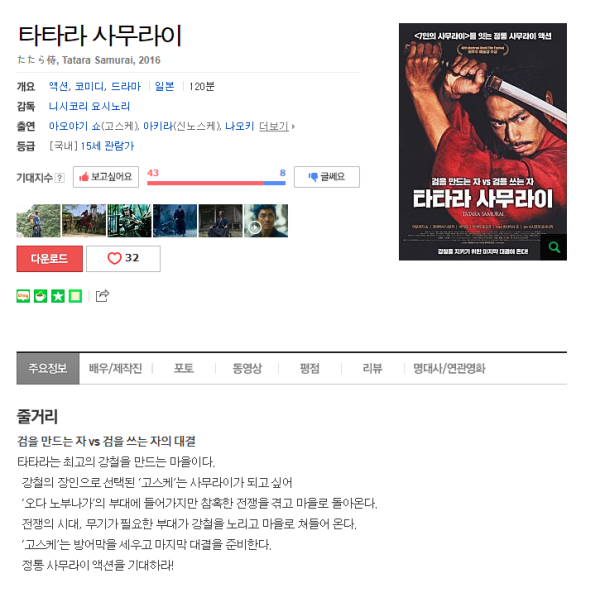Open the share arrow icon
This screenshot has height=592, width=600.
102,296
